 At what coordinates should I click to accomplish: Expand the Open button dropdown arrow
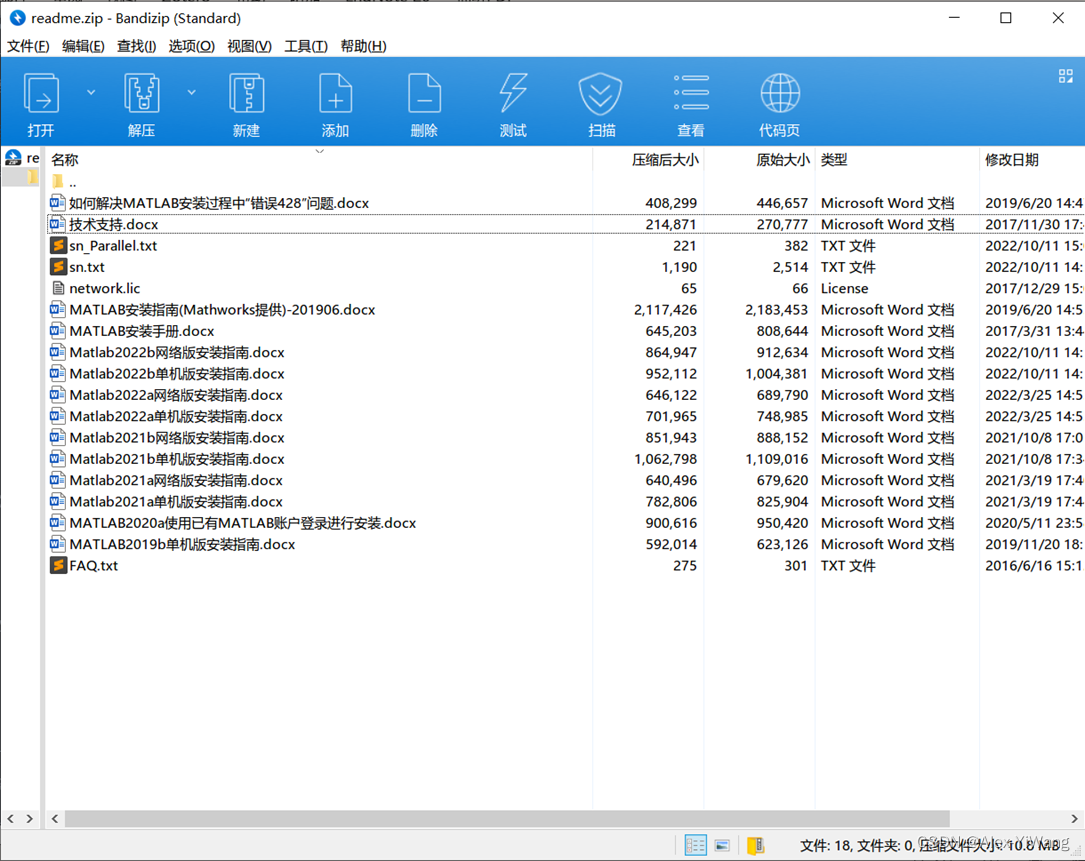[x=91, y=92]
